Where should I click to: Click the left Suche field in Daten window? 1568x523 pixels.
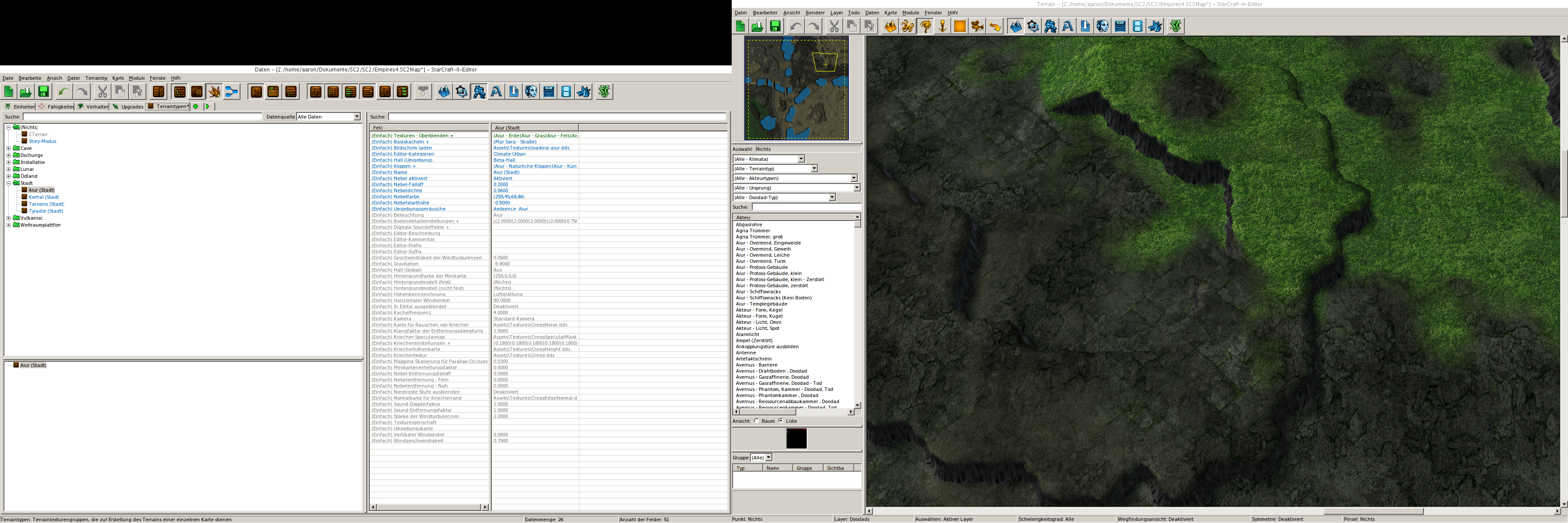tap(142, 117)
